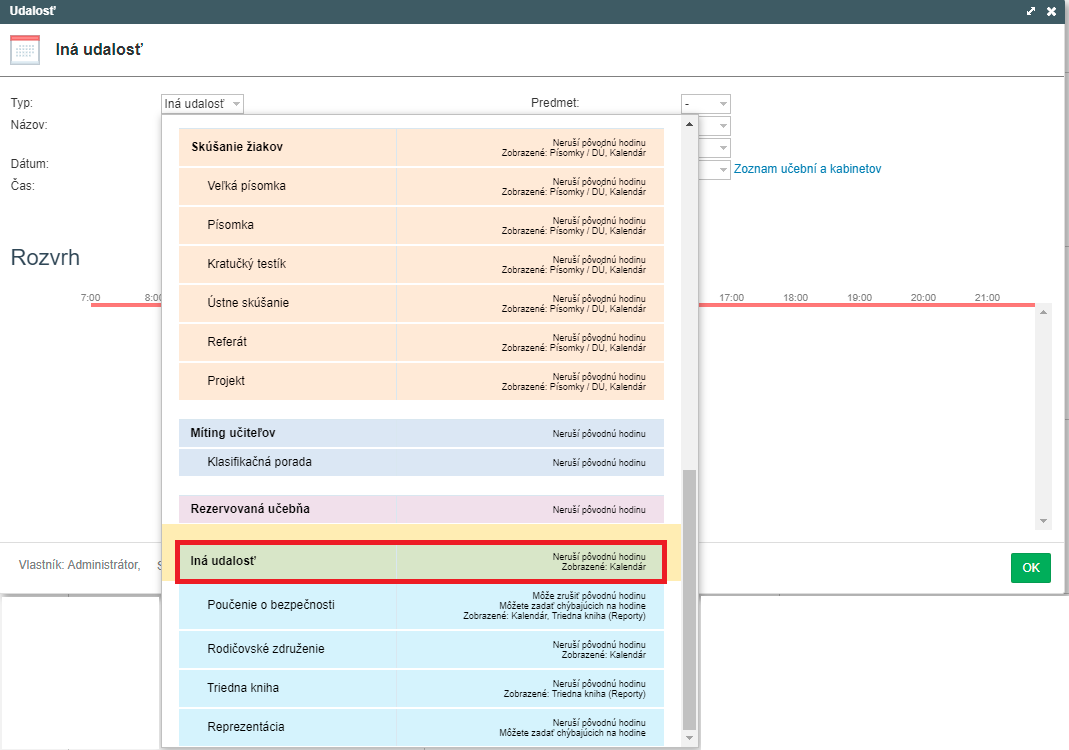
Task: Click the dropdown list scrollbar up arrow
Action: point(689,124)
